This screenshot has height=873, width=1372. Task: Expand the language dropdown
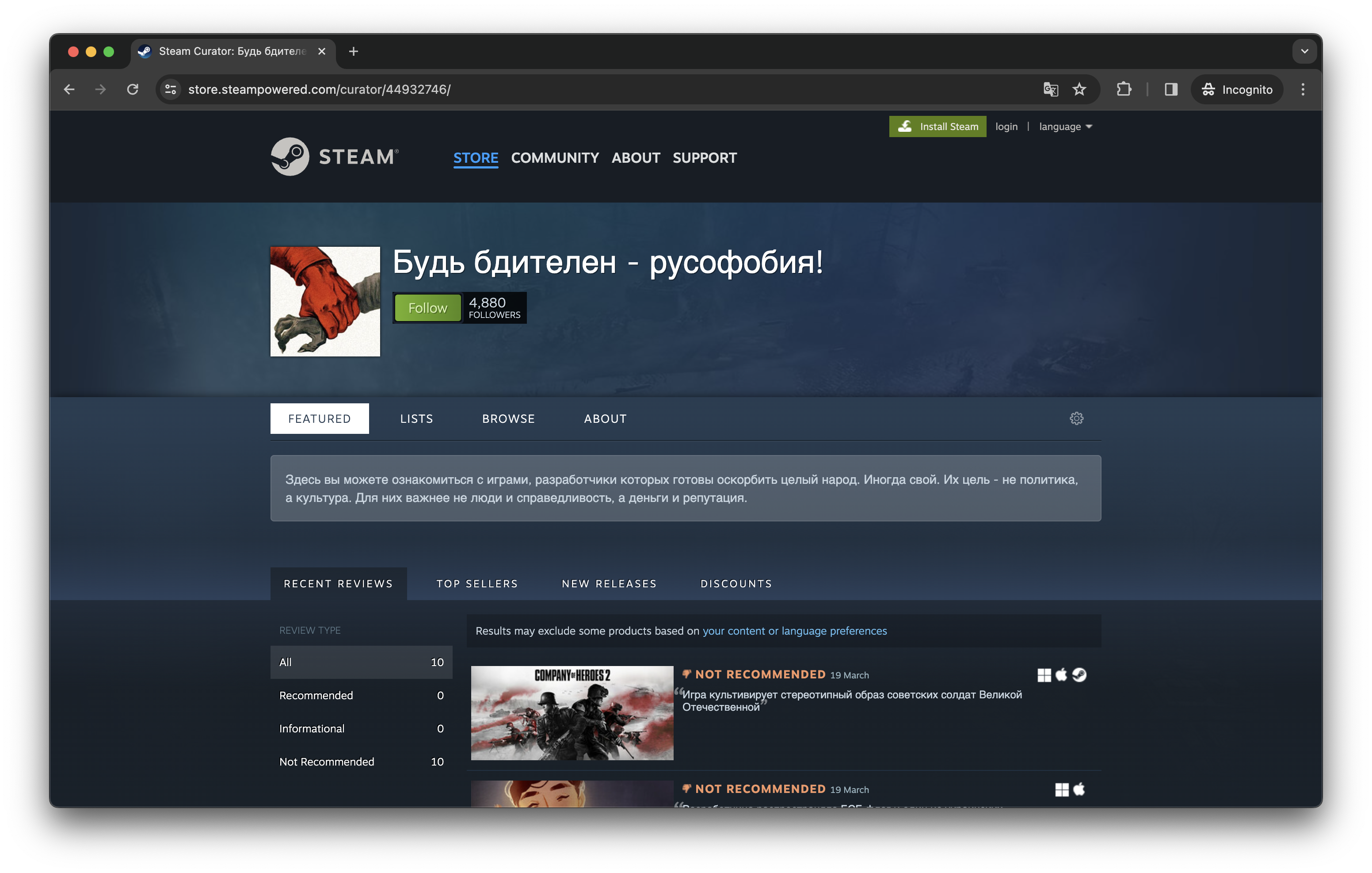tap(1065, 126)
